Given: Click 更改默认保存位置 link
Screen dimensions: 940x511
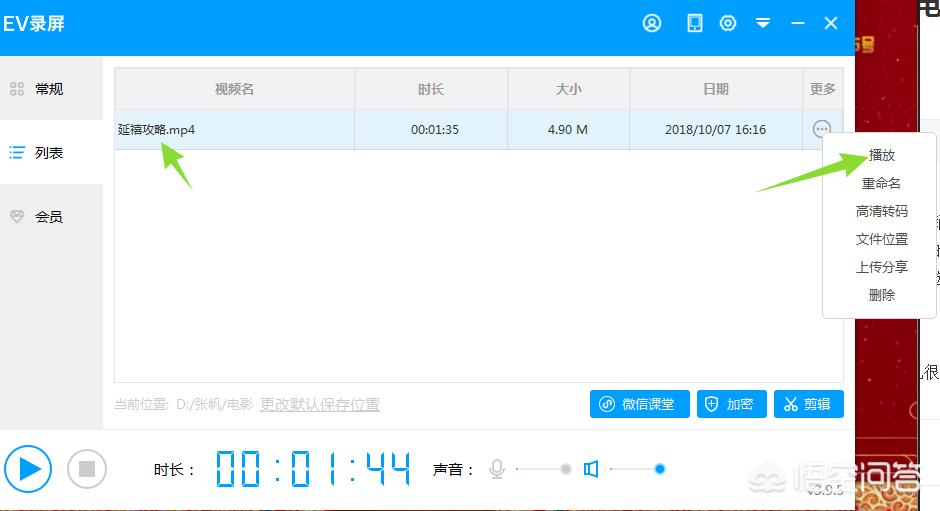Looking at the screenshot, I should coord(320,404).
